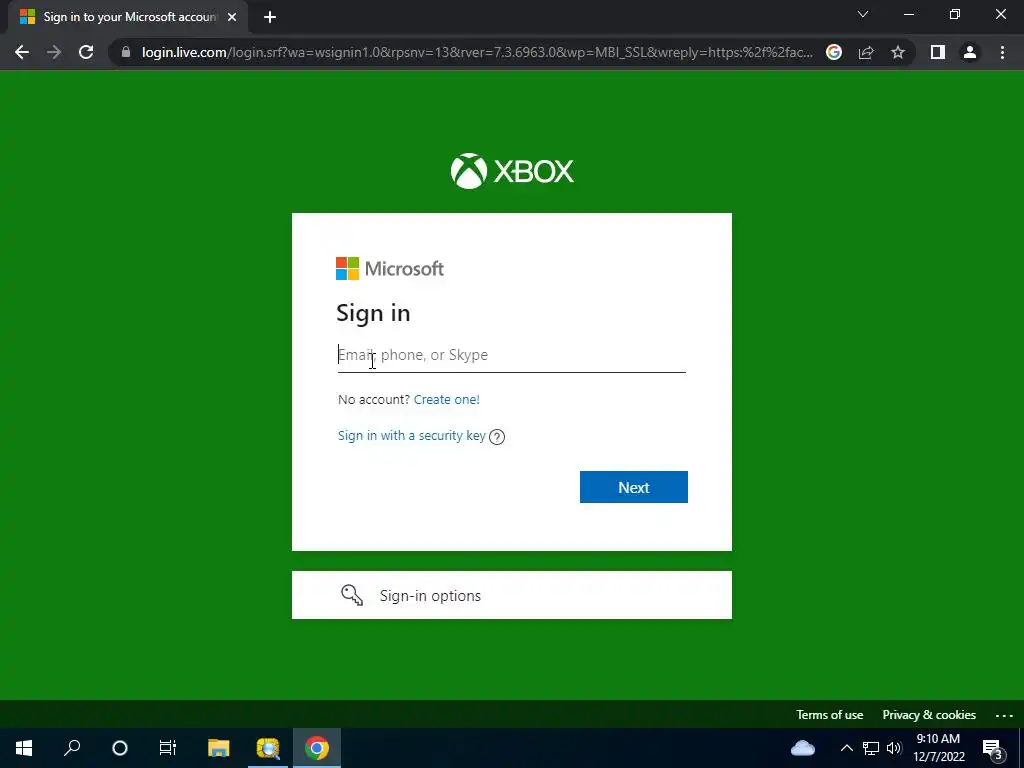Screen dimensions: 1024x768
Task: Open the footer ellipsis more options
Action: [x=1004, y=715]
